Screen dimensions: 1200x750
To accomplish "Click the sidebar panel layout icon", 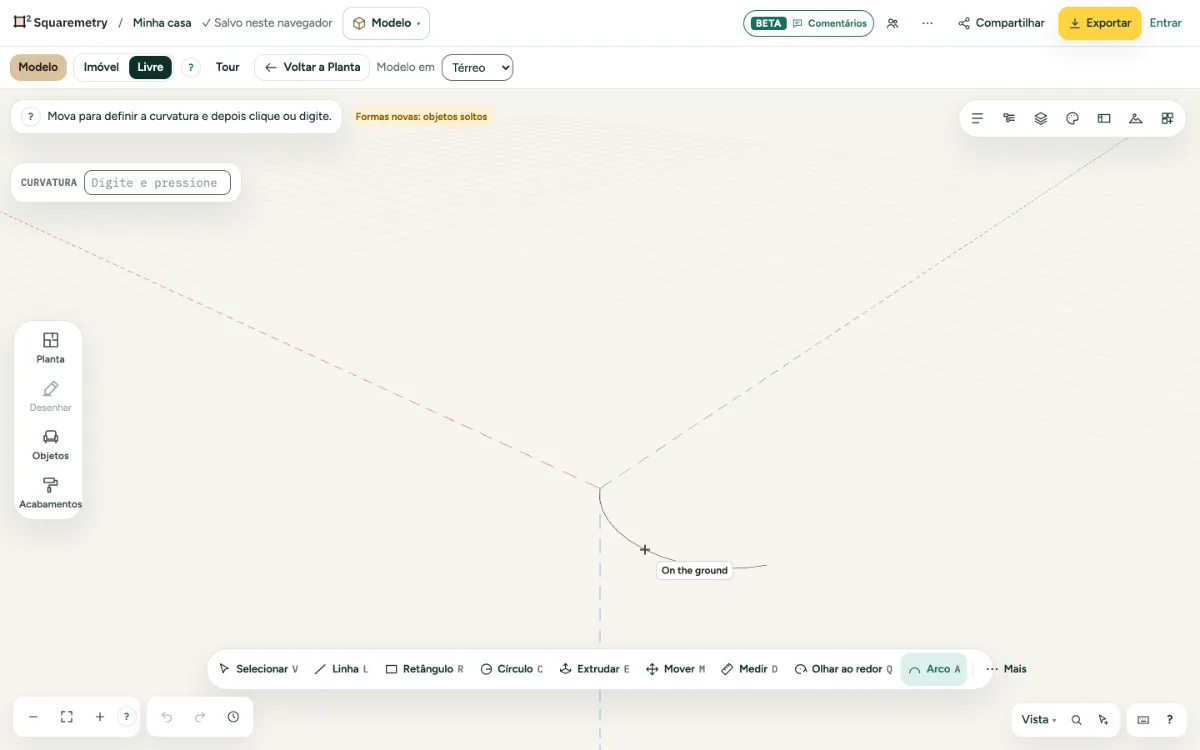I will click(1104, 118).
